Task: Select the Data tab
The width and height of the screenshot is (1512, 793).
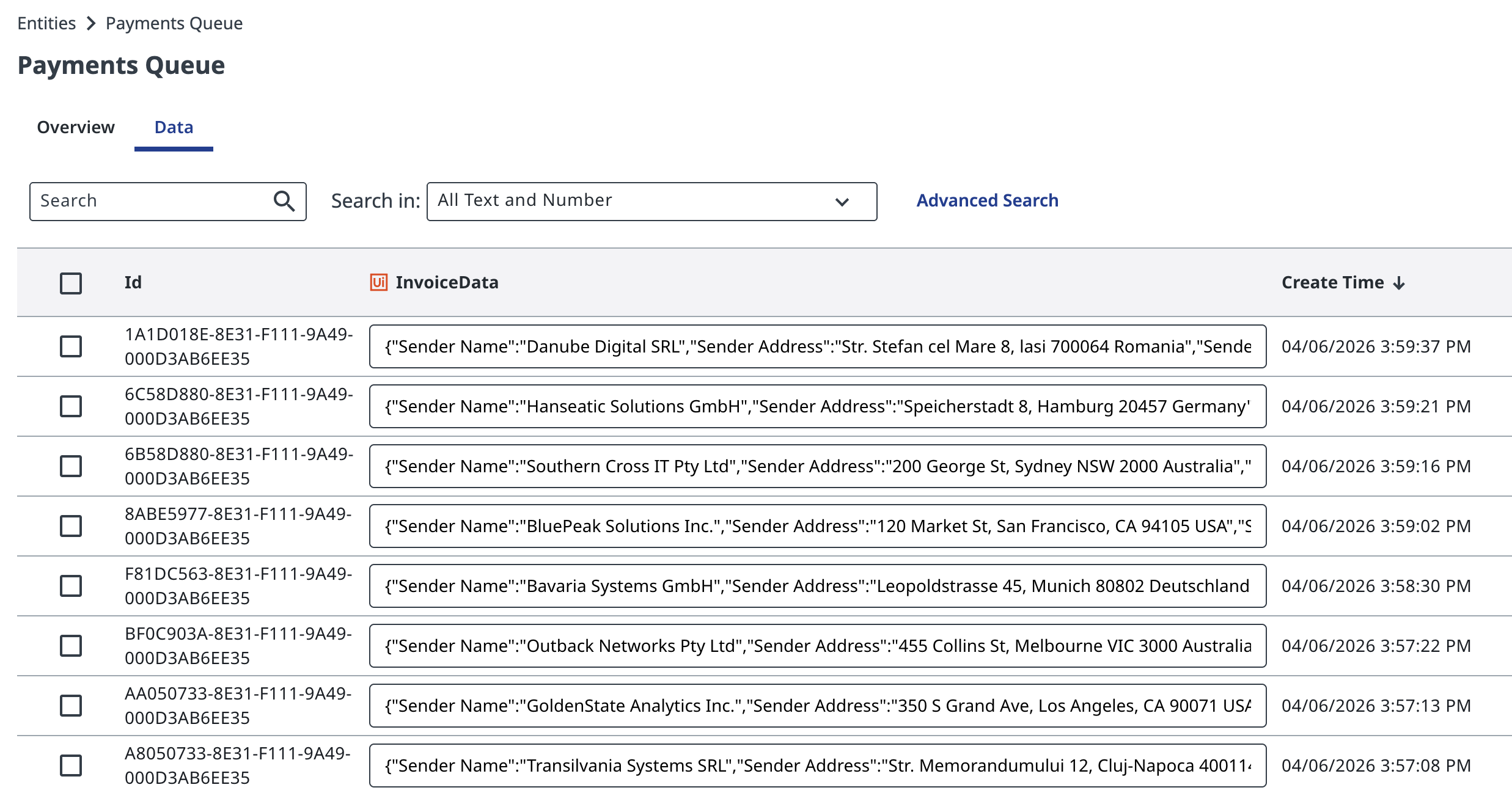Action: coord(174,127)
